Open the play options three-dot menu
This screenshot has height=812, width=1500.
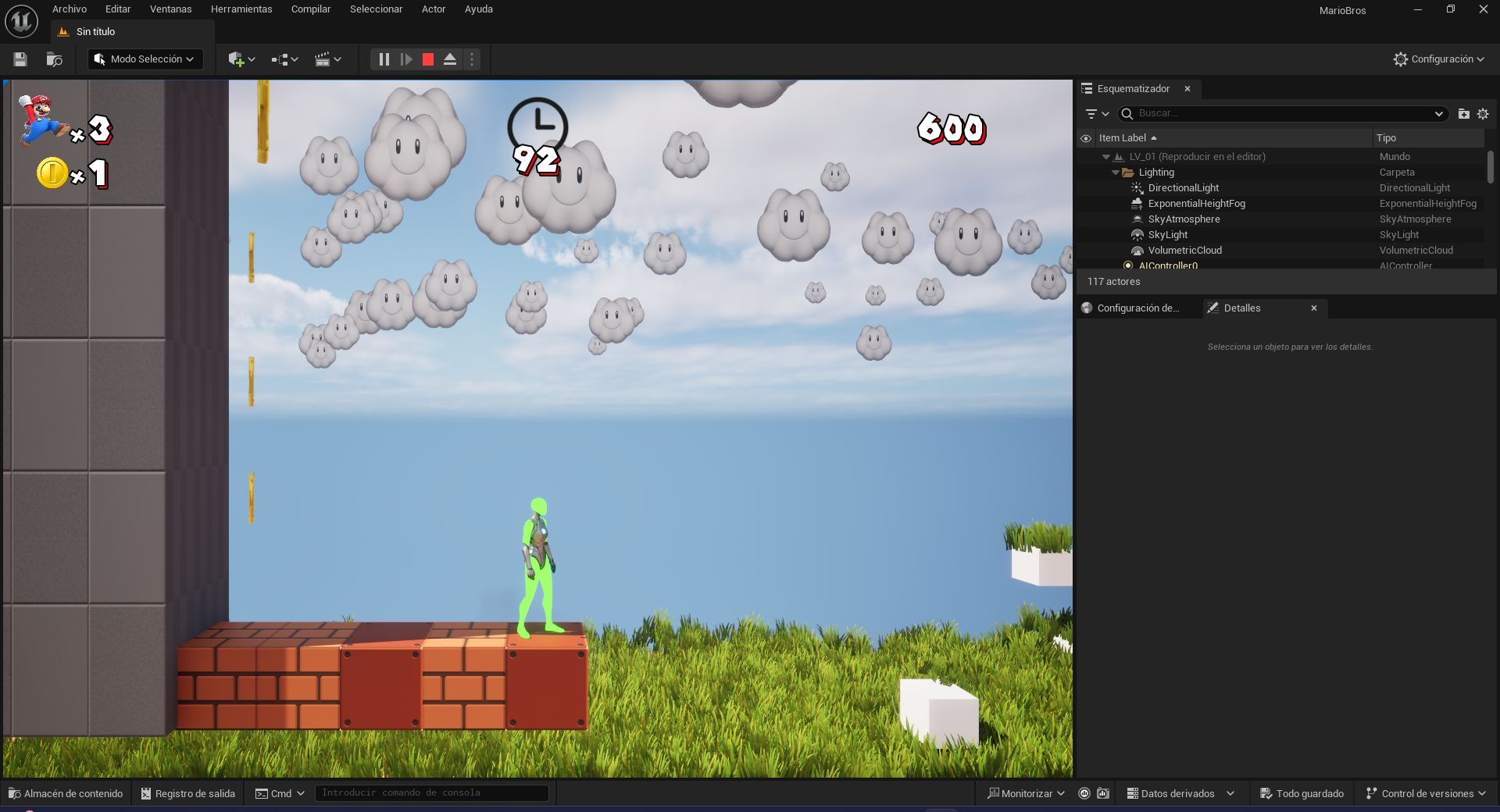pos(471,59)
